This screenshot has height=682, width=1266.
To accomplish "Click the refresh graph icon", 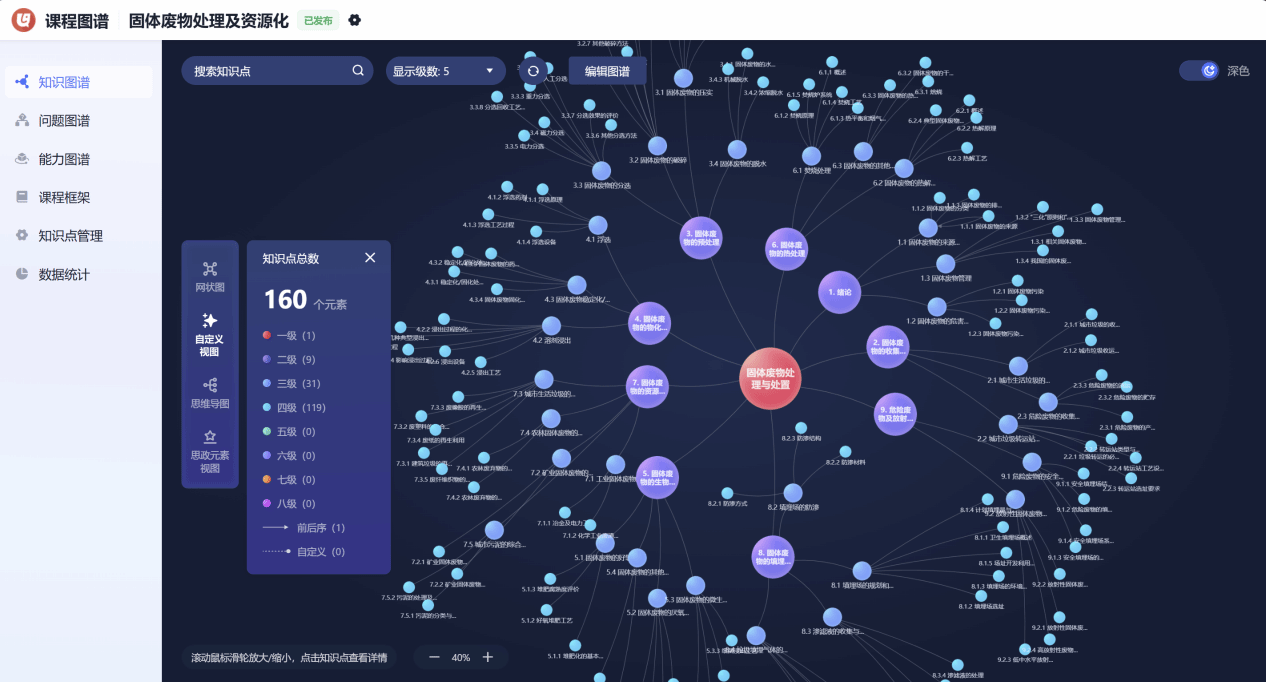I will coord(533,71).
